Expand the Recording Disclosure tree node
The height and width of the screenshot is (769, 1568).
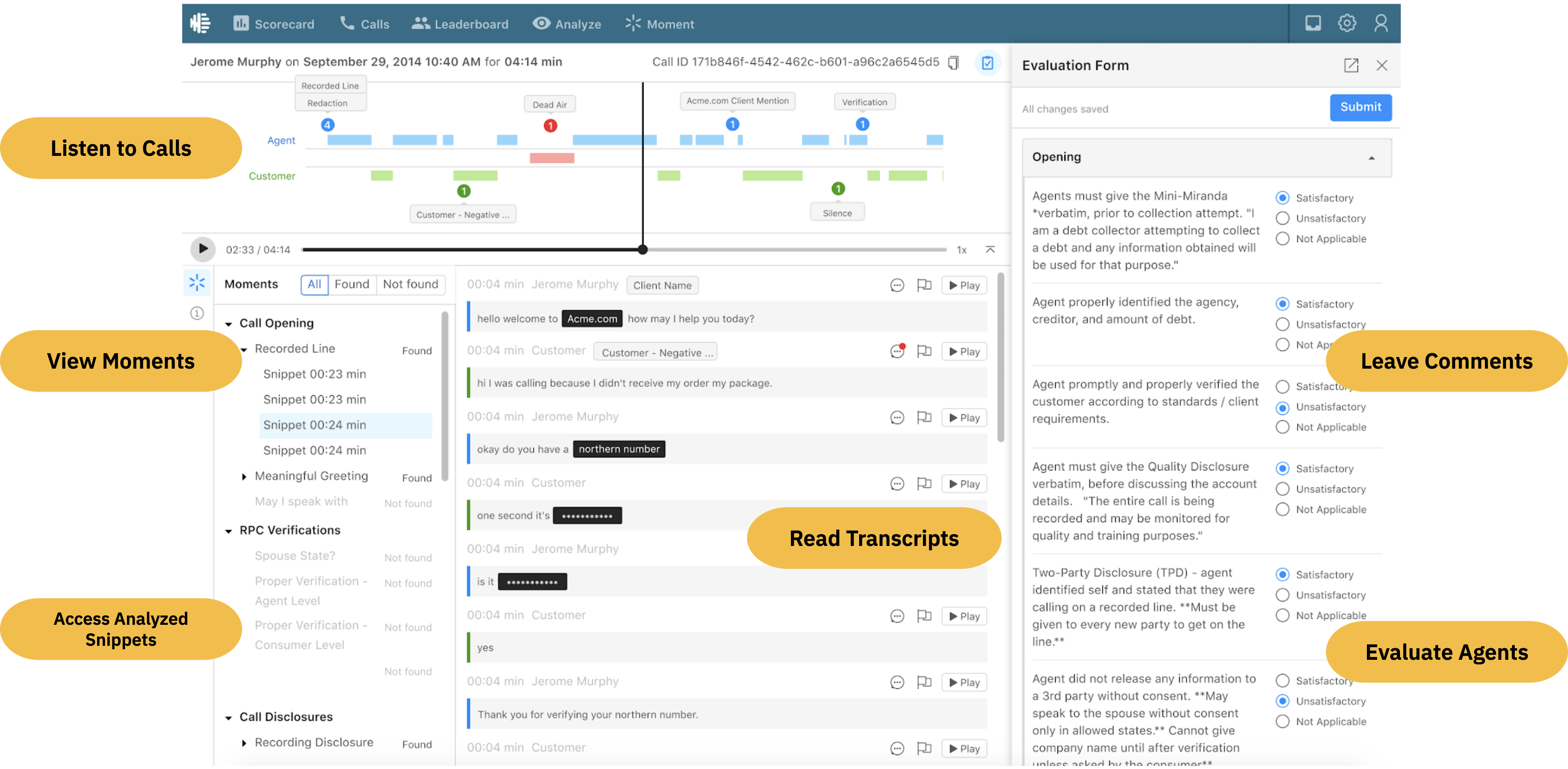(244, 743)
